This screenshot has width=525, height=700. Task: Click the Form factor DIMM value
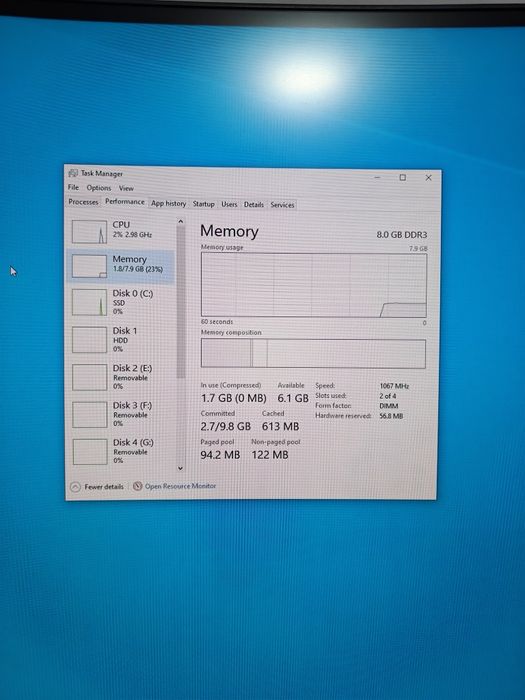(x=388, y=406)
